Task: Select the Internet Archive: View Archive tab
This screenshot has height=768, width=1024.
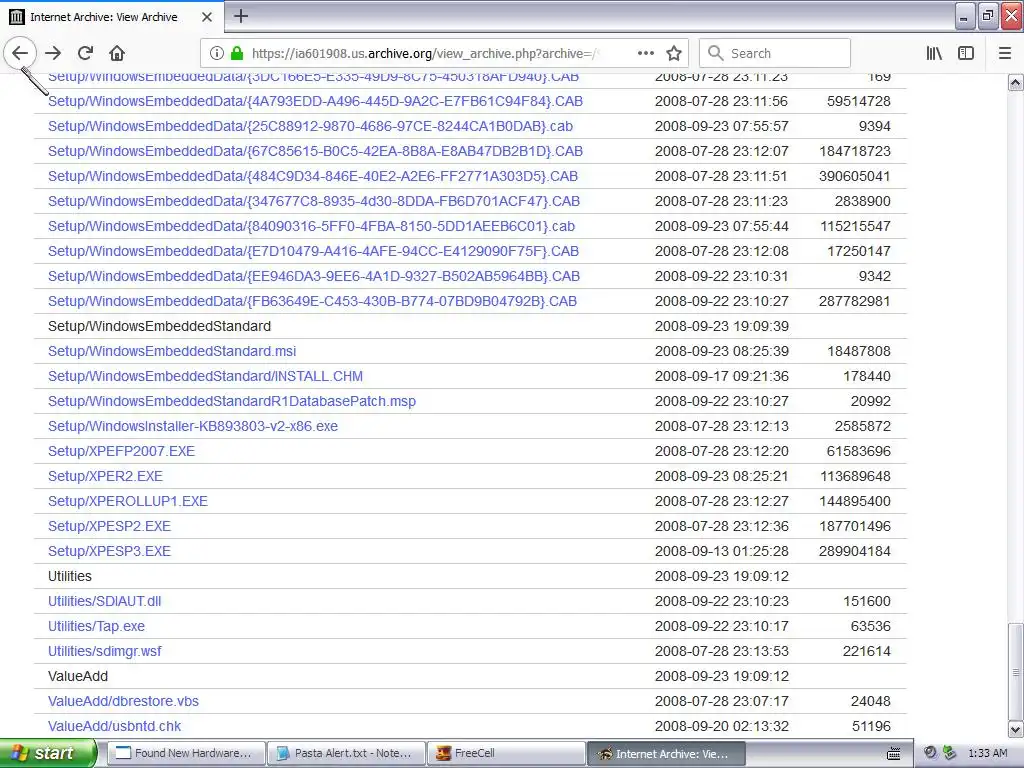Action: 111,16
